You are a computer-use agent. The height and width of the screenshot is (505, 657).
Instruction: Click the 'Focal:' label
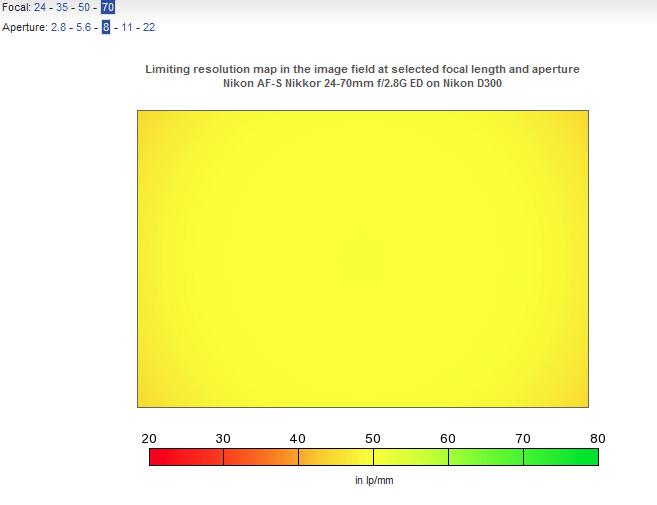[x=16, y=7]
